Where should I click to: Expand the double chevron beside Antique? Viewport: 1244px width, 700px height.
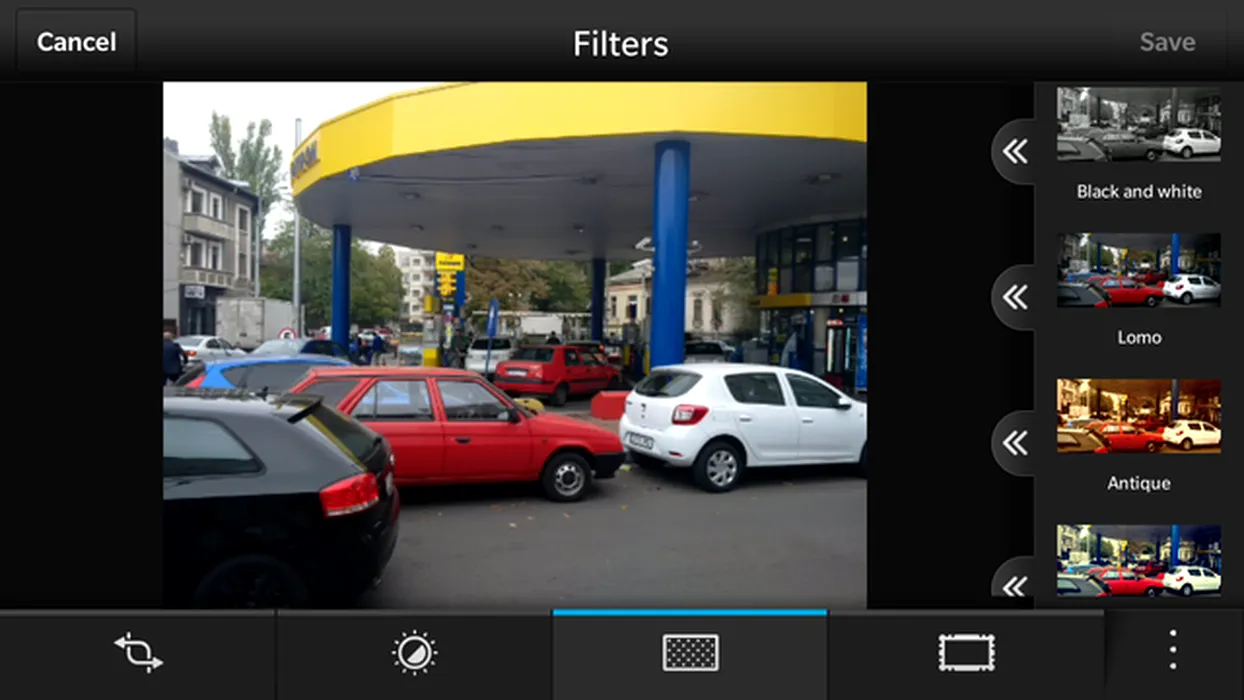1015,443
